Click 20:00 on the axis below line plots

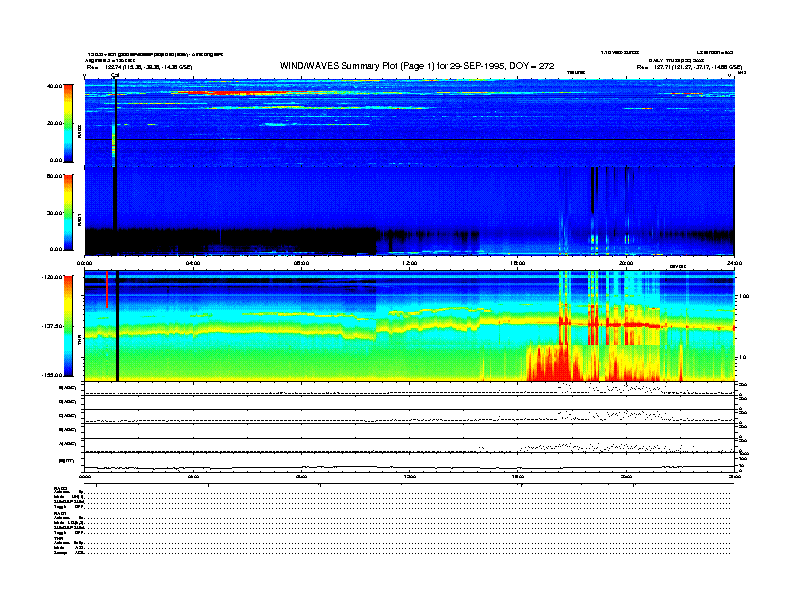pos(626,476)
